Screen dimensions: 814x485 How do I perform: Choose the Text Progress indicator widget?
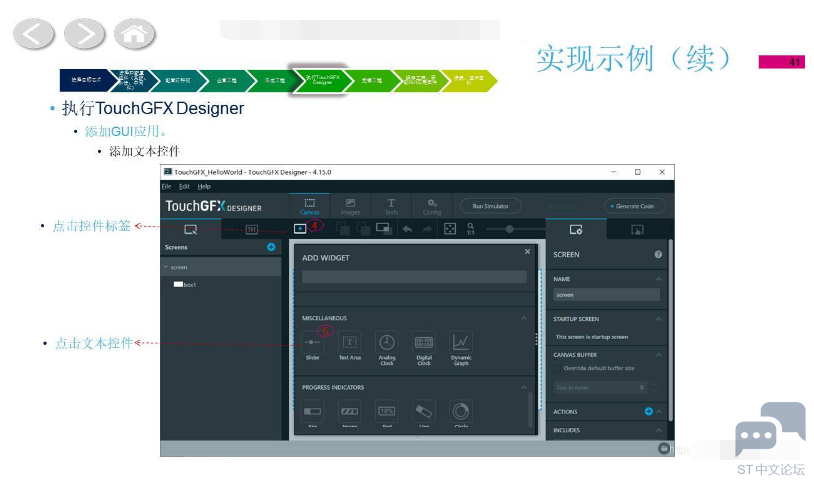pos(387,413)
